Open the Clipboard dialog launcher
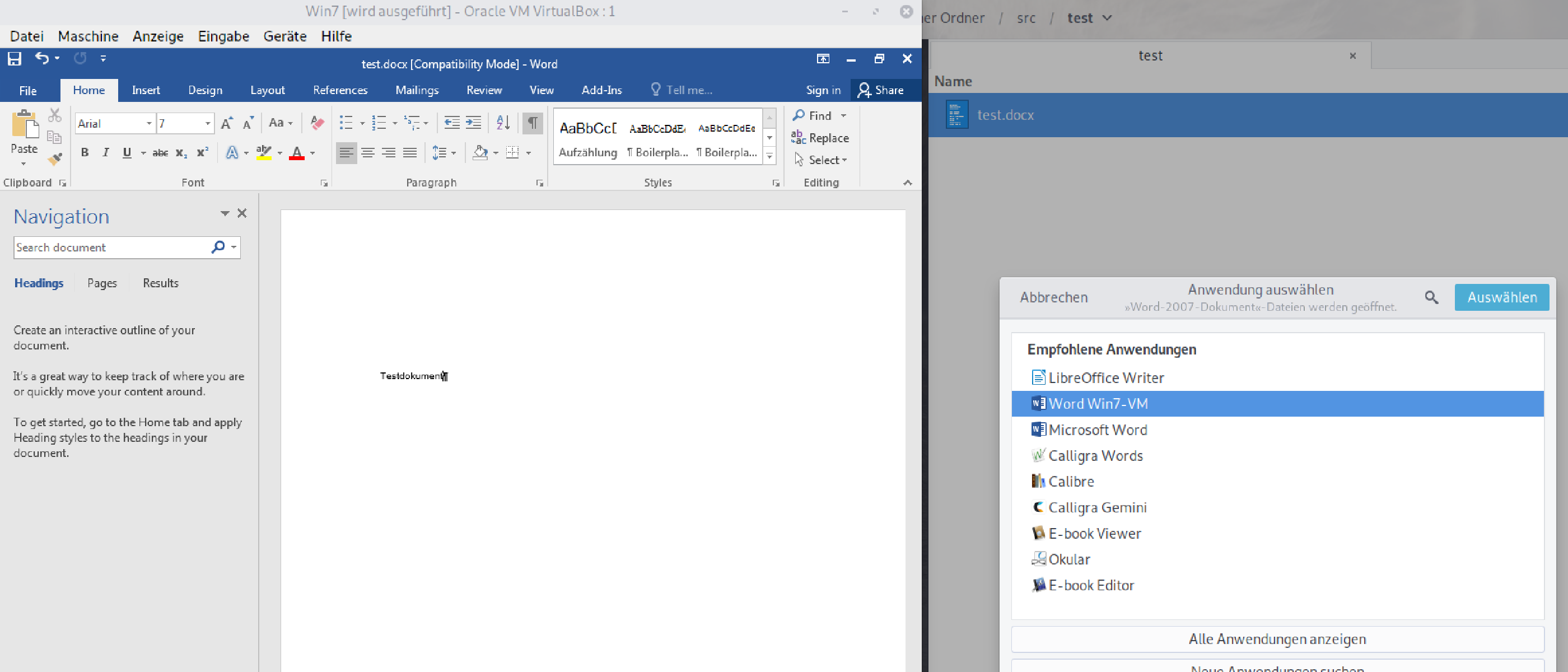Screen dimensions: 1568x672 (63, 183)
